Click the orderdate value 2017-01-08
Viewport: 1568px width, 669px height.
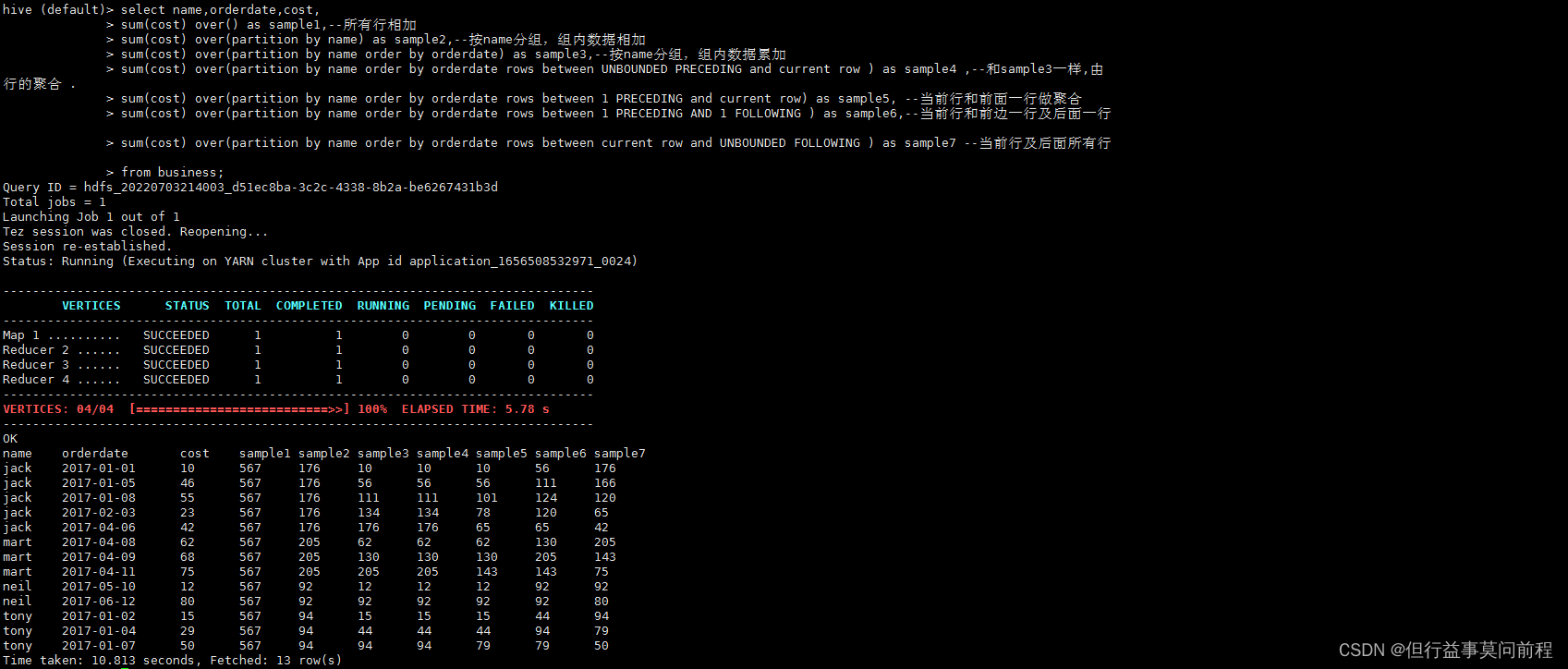coord(99,498)
